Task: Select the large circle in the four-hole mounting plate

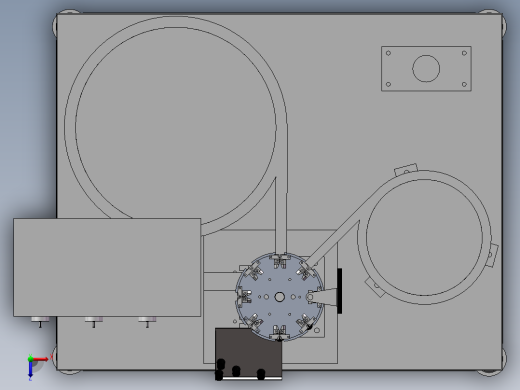Action: tap(426, 68)
